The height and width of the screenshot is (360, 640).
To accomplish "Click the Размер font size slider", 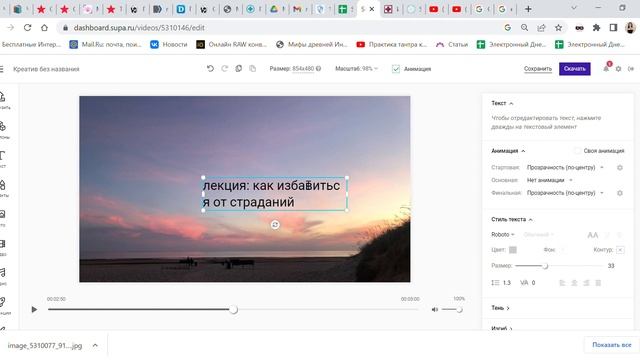I will (x=559, y=266).
